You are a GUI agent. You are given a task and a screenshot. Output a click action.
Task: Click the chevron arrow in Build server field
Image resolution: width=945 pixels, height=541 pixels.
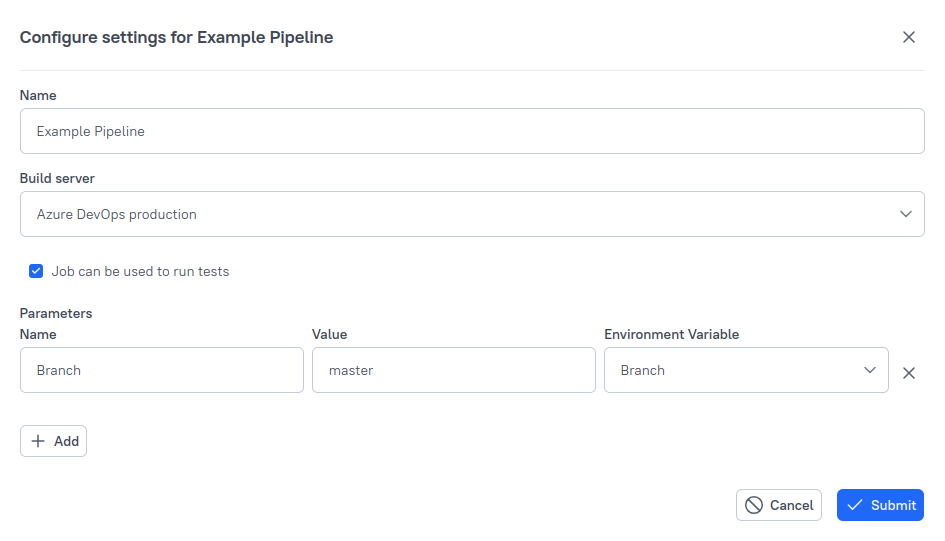(x=905, y=214)
